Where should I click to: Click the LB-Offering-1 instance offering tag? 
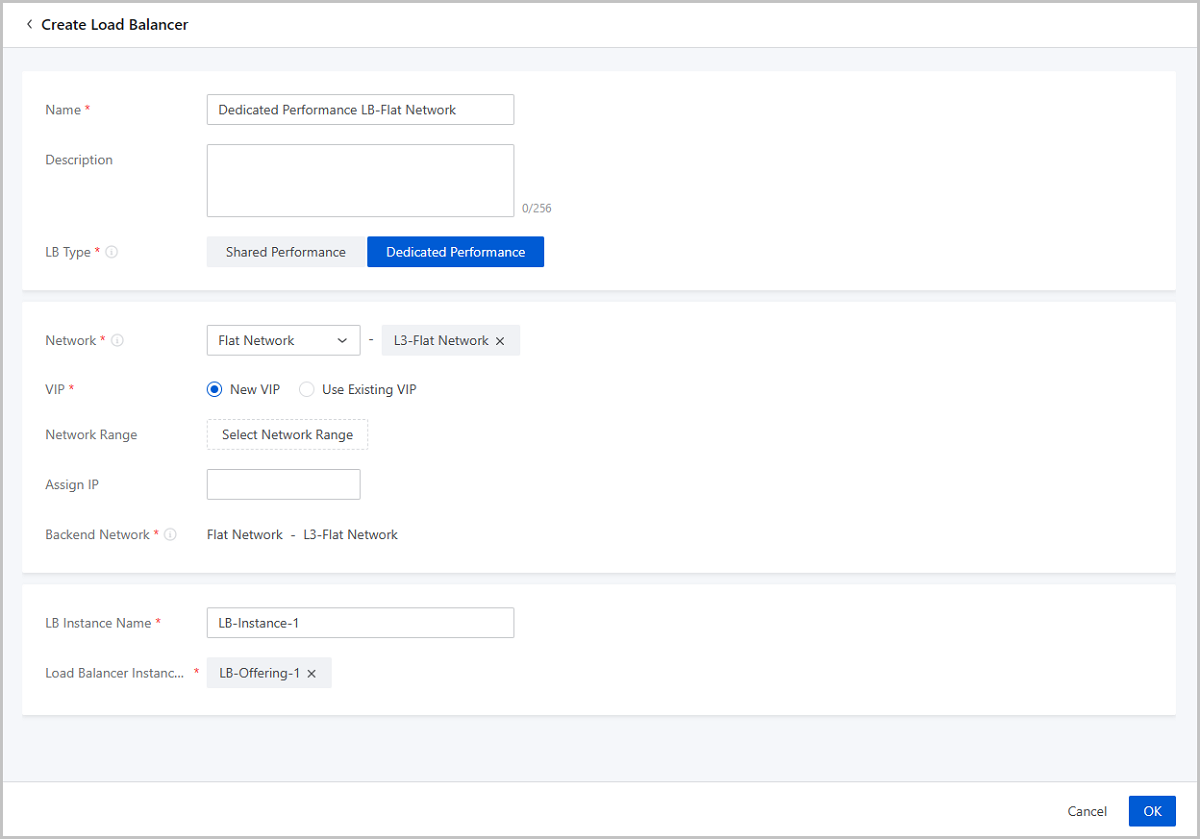(259, 674)
